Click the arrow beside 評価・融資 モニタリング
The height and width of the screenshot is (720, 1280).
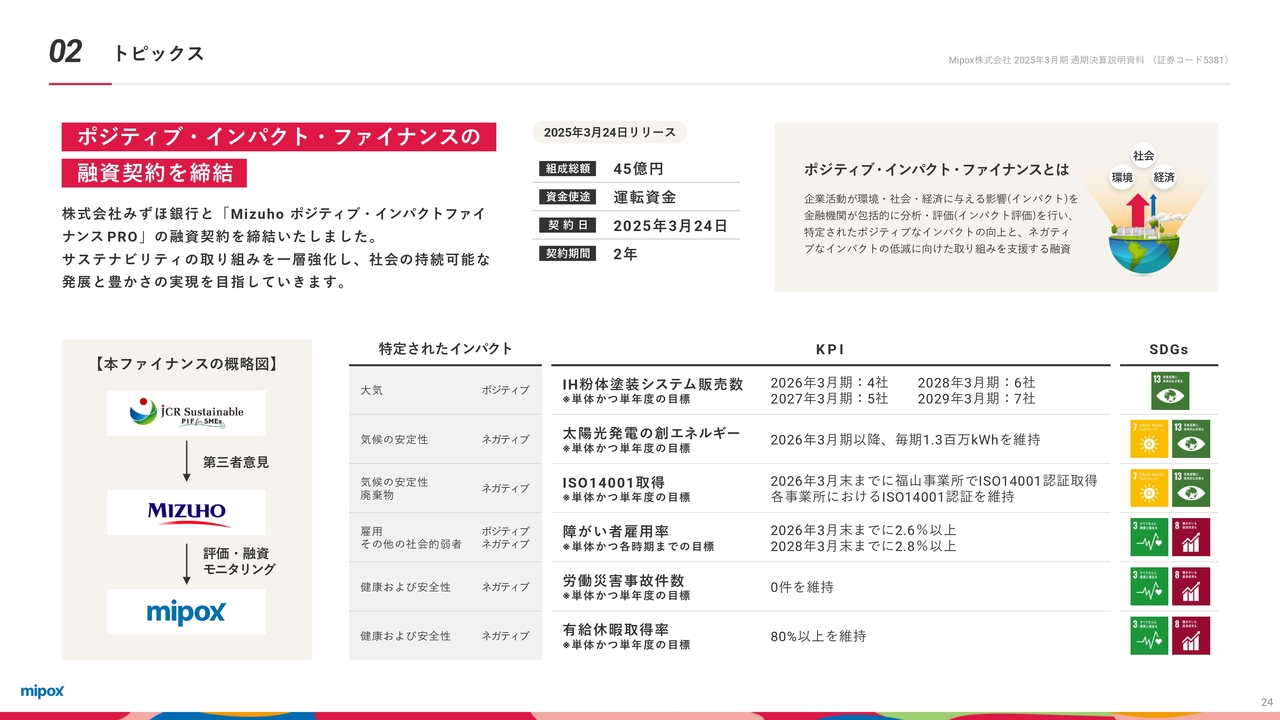click(x=187, y=562)
